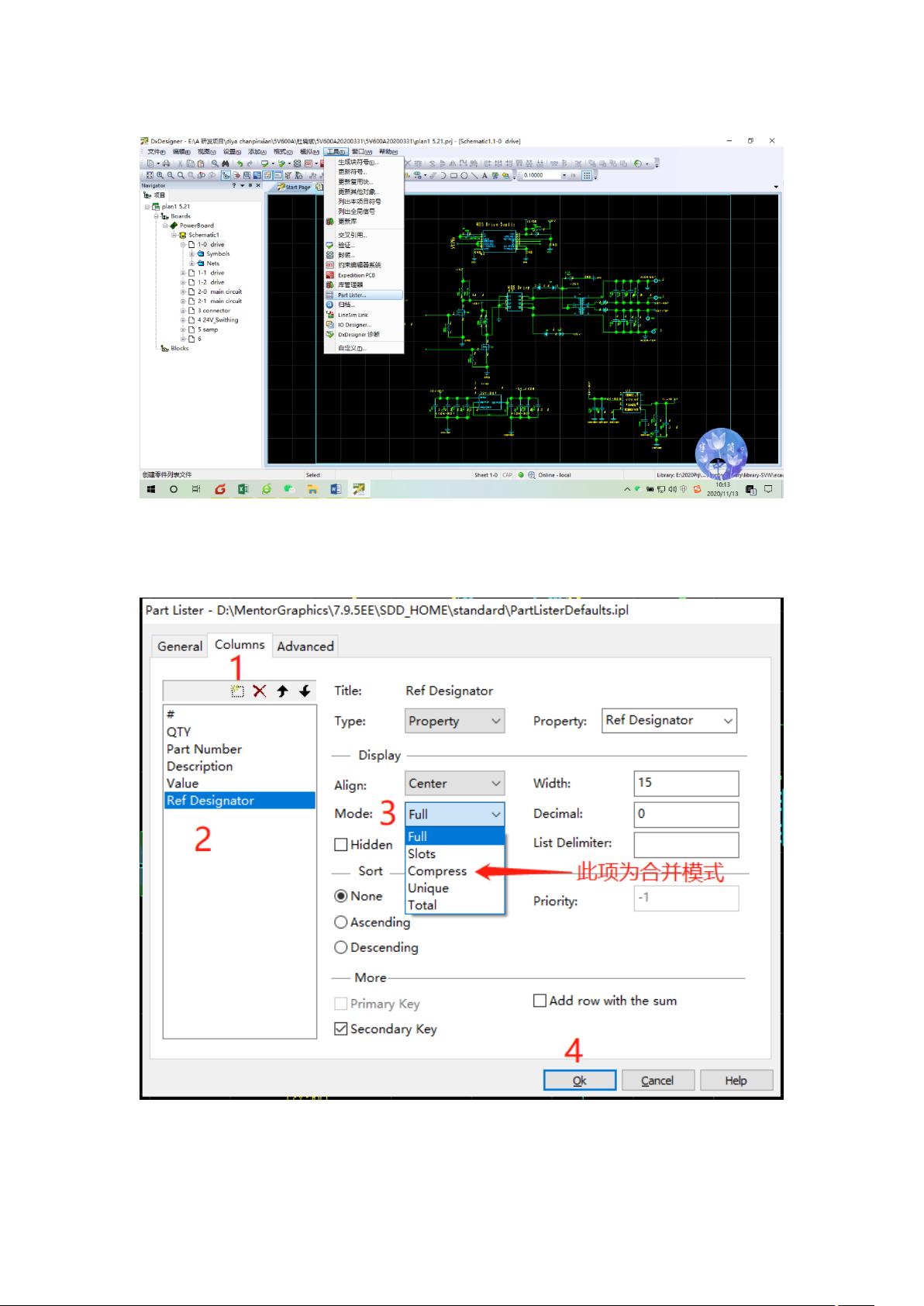Choose Descending sort order

[x=340, y=947]
